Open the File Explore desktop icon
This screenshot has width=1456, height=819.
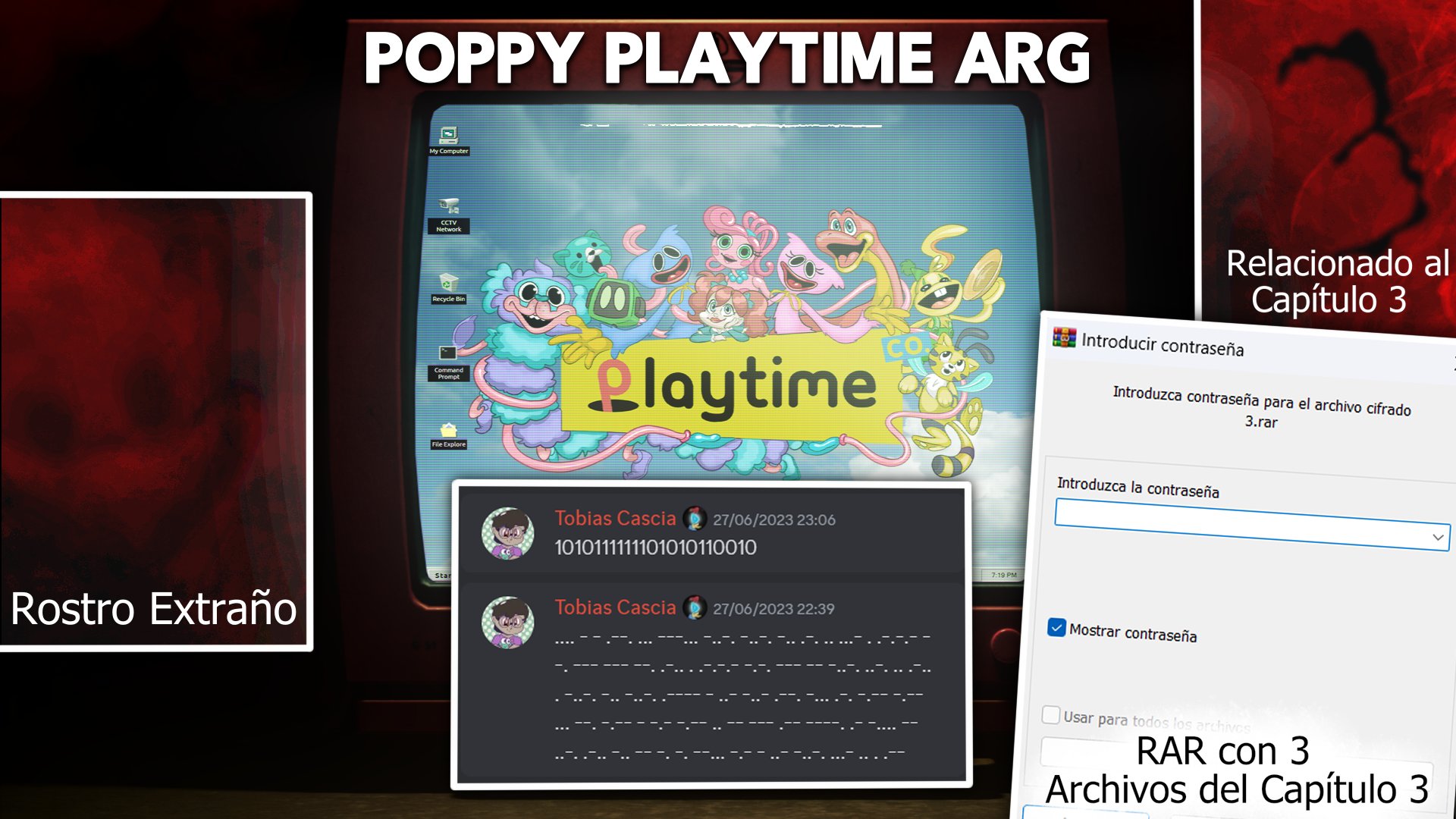pyautogui.click(x=448, y=436)
